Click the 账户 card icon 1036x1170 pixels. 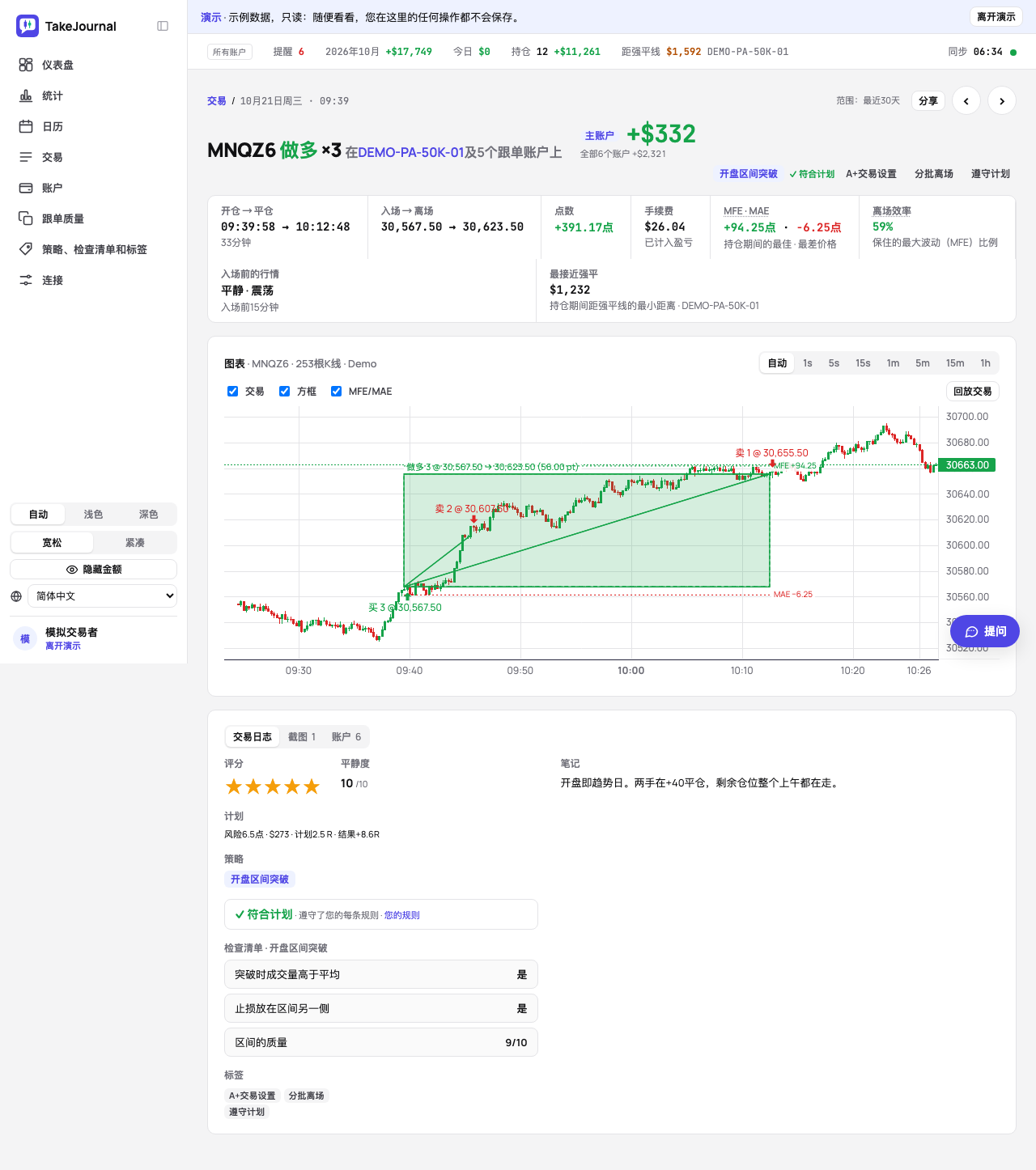pos(26,188)
